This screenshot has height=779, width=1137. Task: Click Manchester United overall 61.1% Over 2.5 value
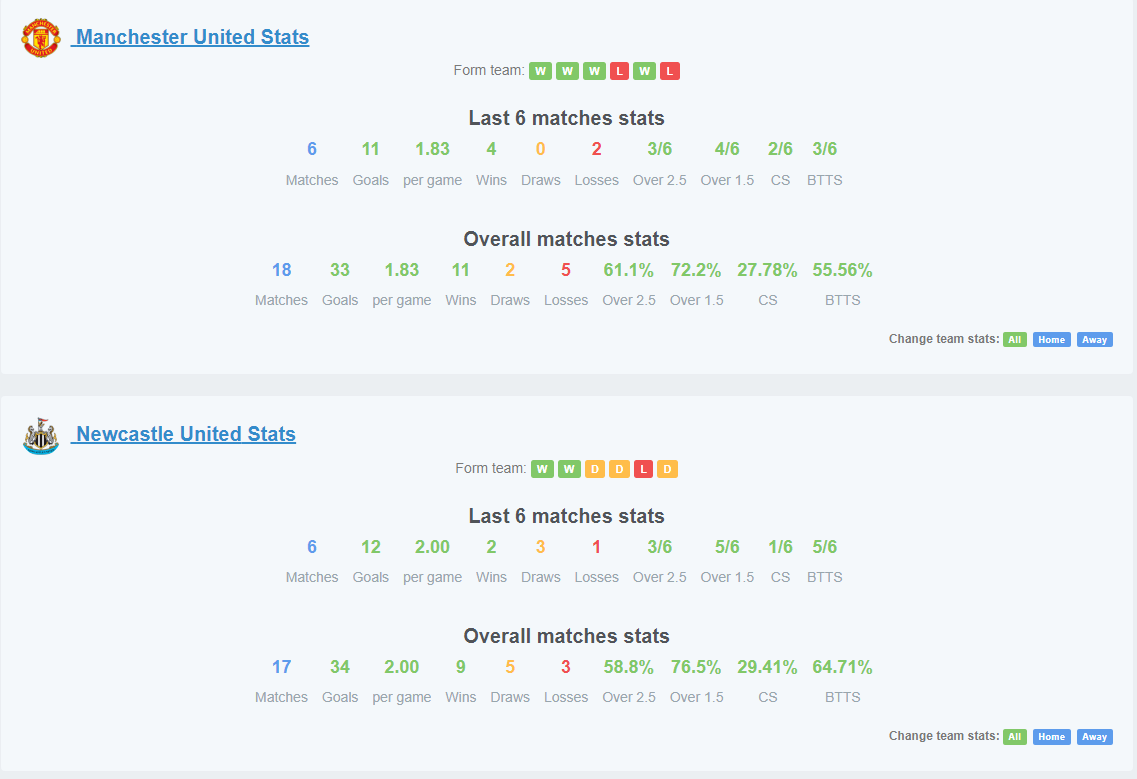(629, 271)
